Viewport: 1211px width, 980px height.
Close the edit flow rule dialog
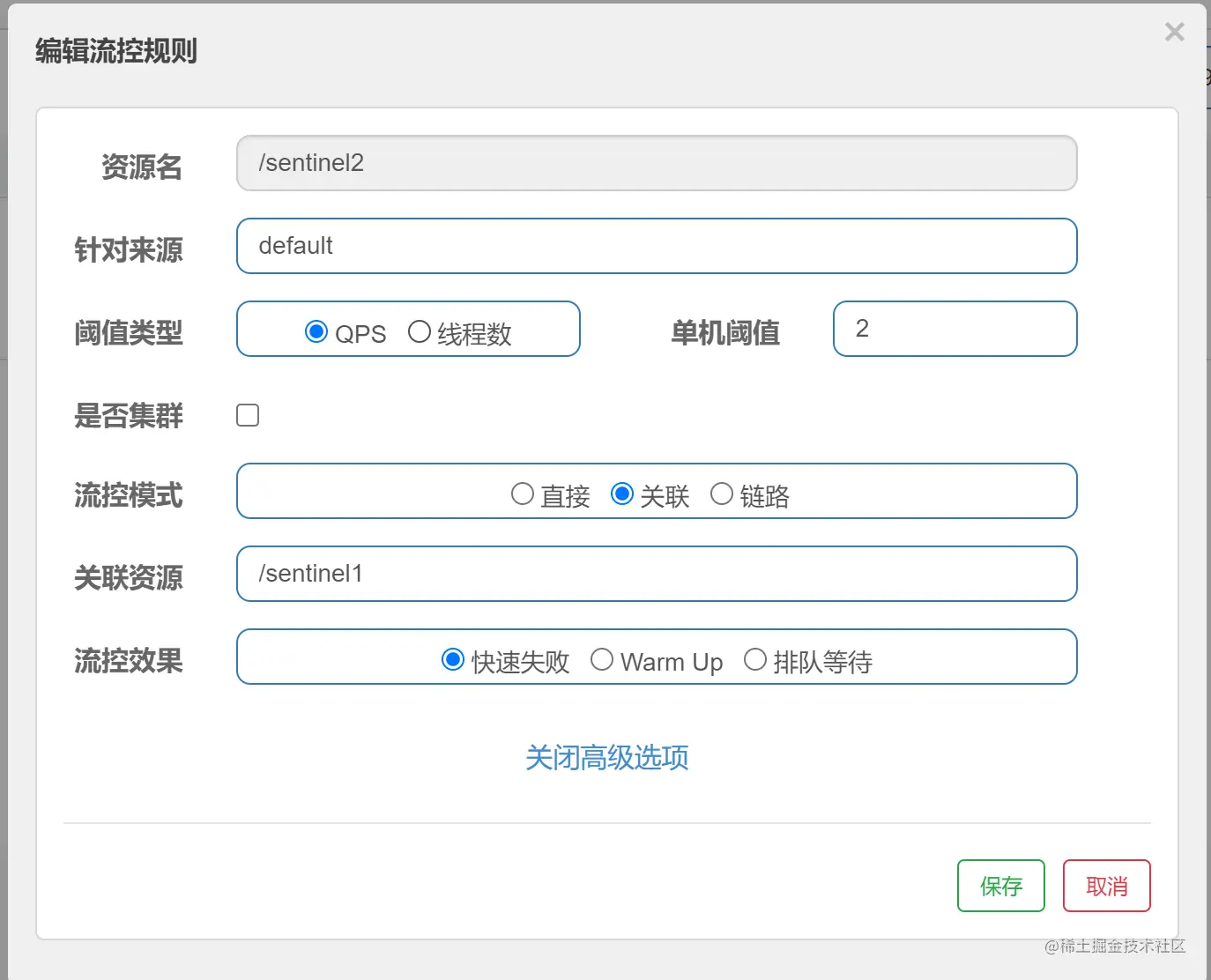tap(1174, 32)
